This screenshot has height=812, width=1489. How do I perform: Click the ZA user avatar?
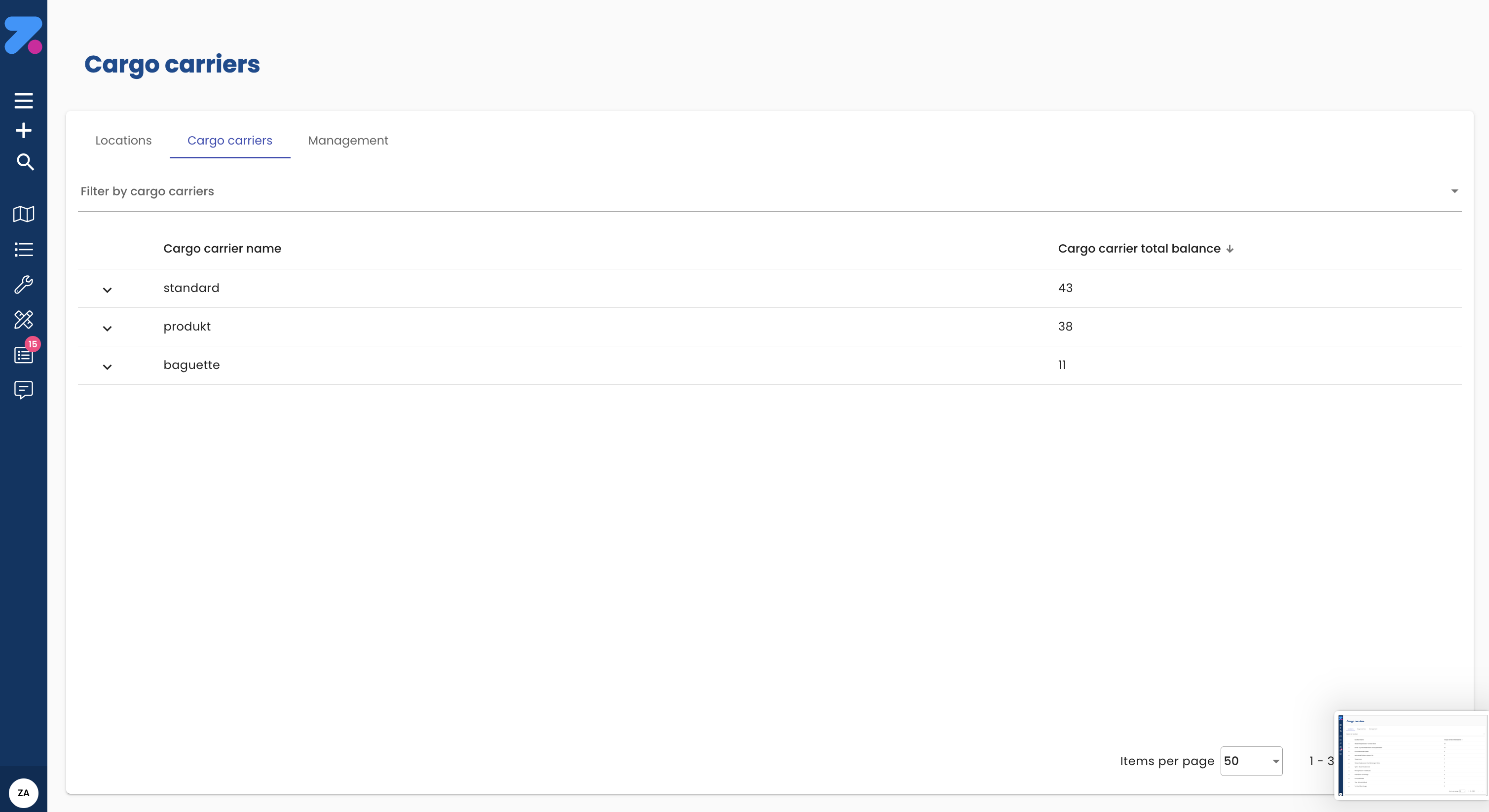click(x=23, y=792)
